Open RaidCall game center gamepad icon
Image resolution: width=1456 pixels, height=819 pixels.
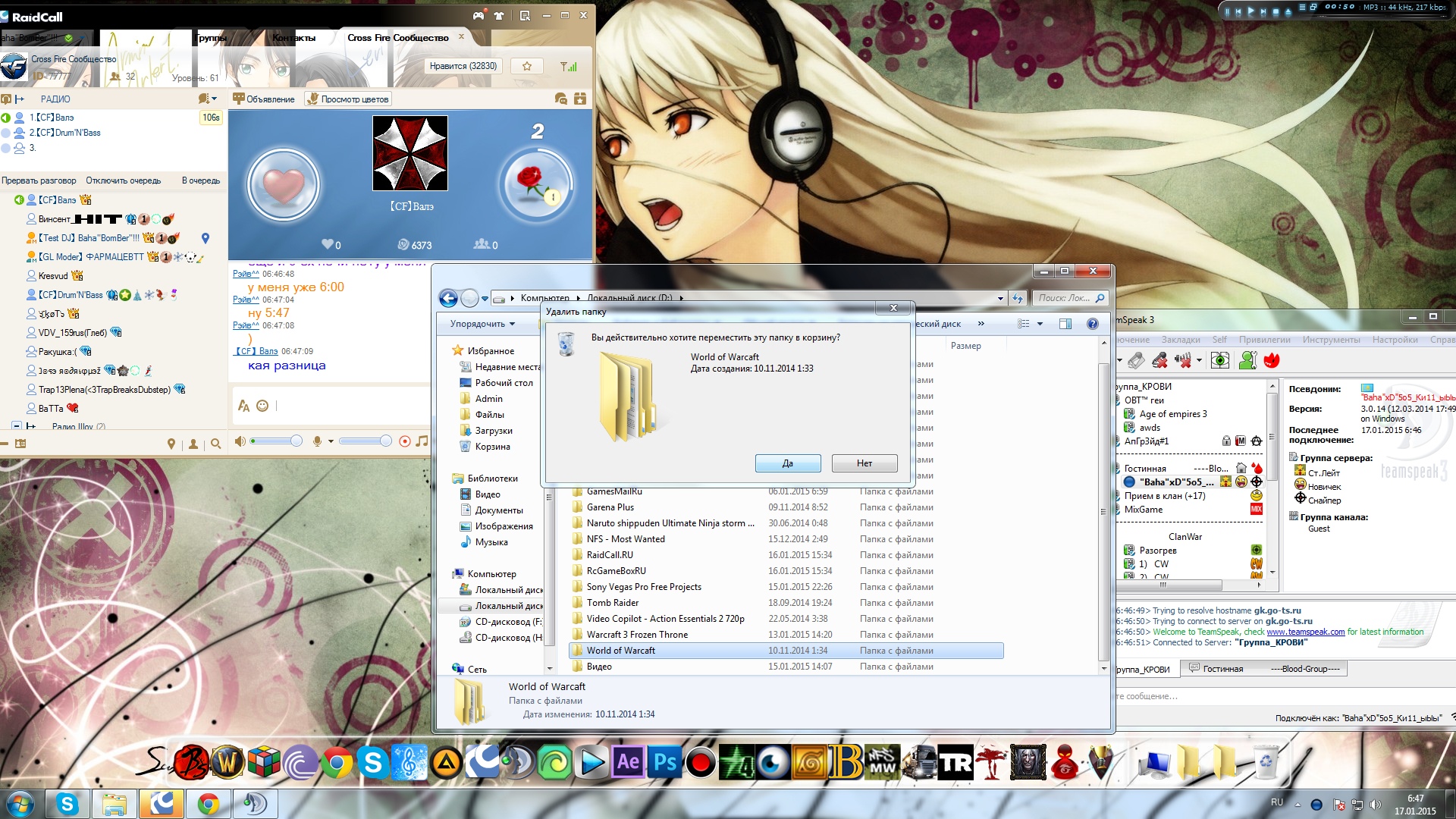[x=479, y=15]
